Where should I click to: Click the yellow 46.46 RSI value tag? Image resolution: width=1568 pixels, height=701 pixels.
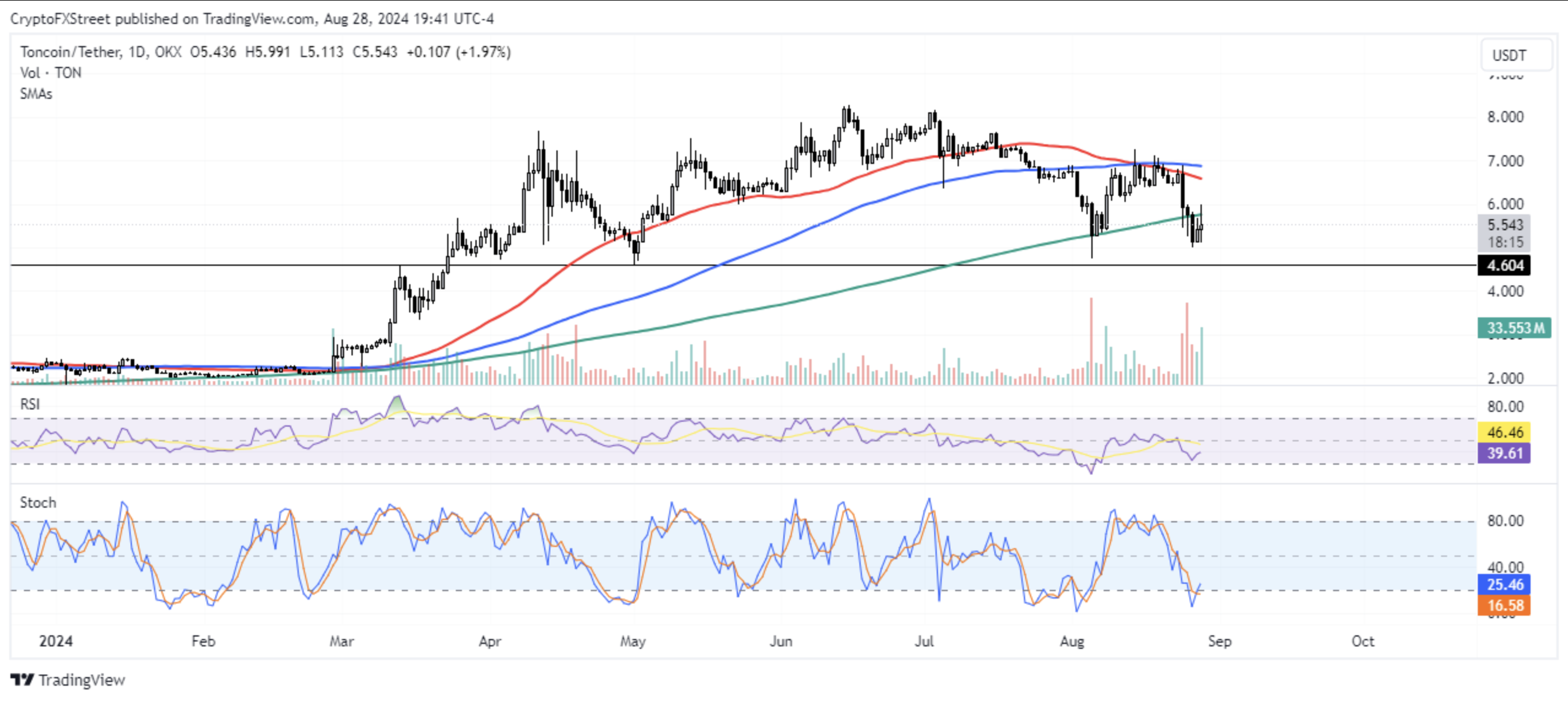pos(1504,432)
